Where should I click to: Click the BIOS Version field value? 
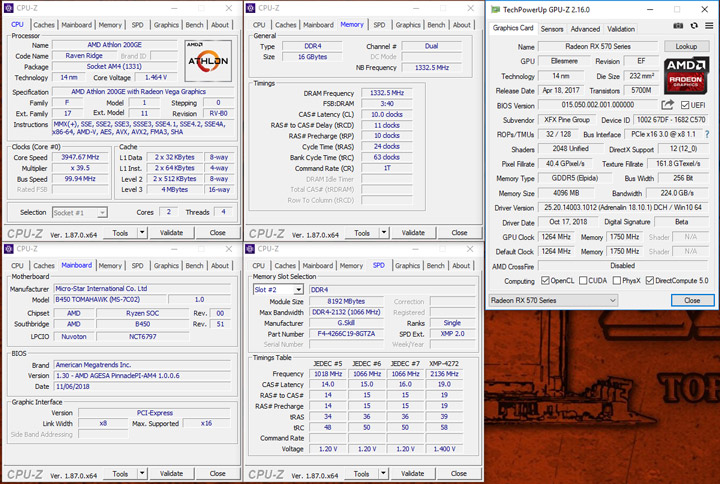click(x=598, y=105)
